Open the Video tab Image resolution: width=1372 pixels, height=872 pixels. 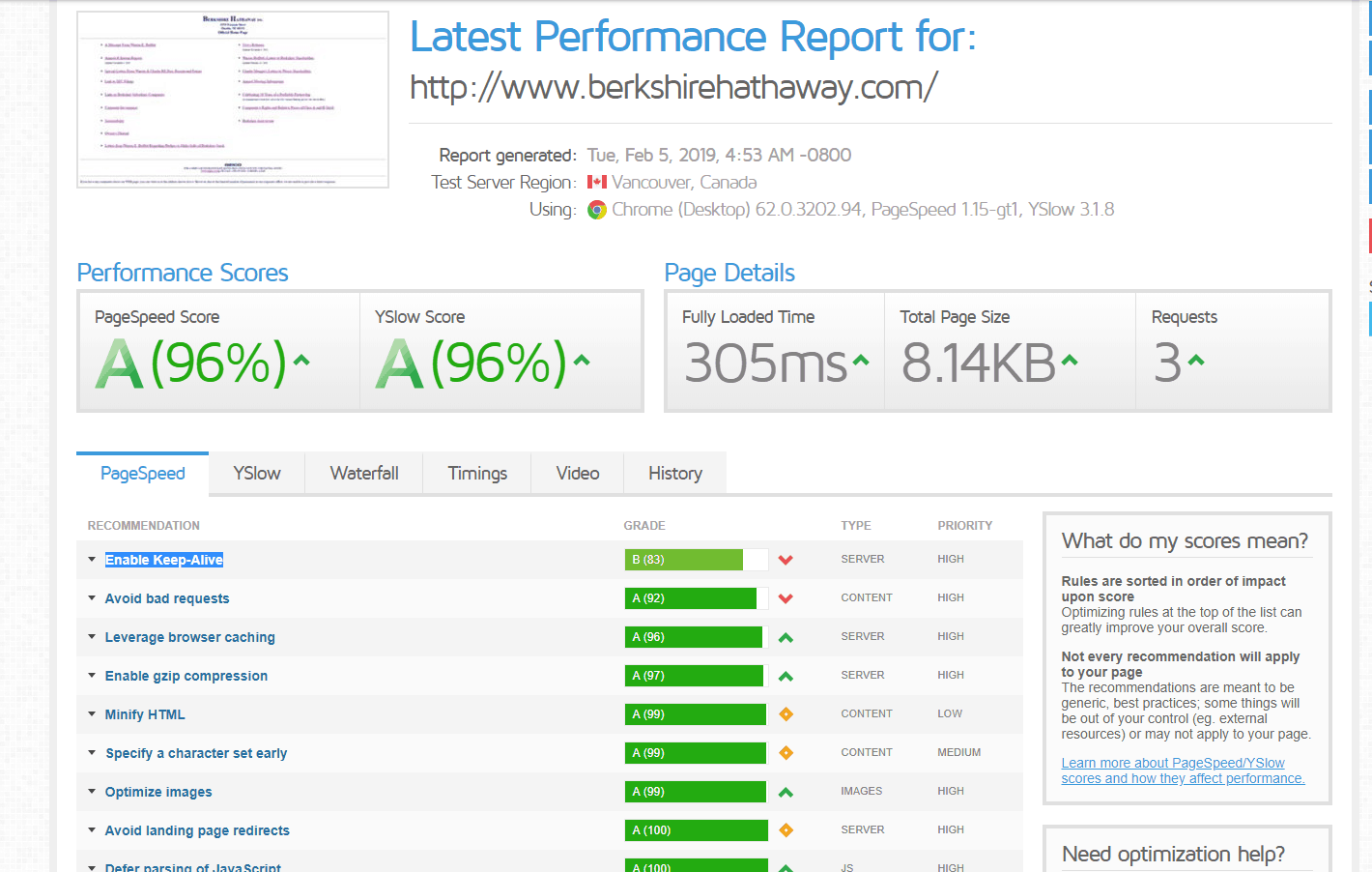578,474
